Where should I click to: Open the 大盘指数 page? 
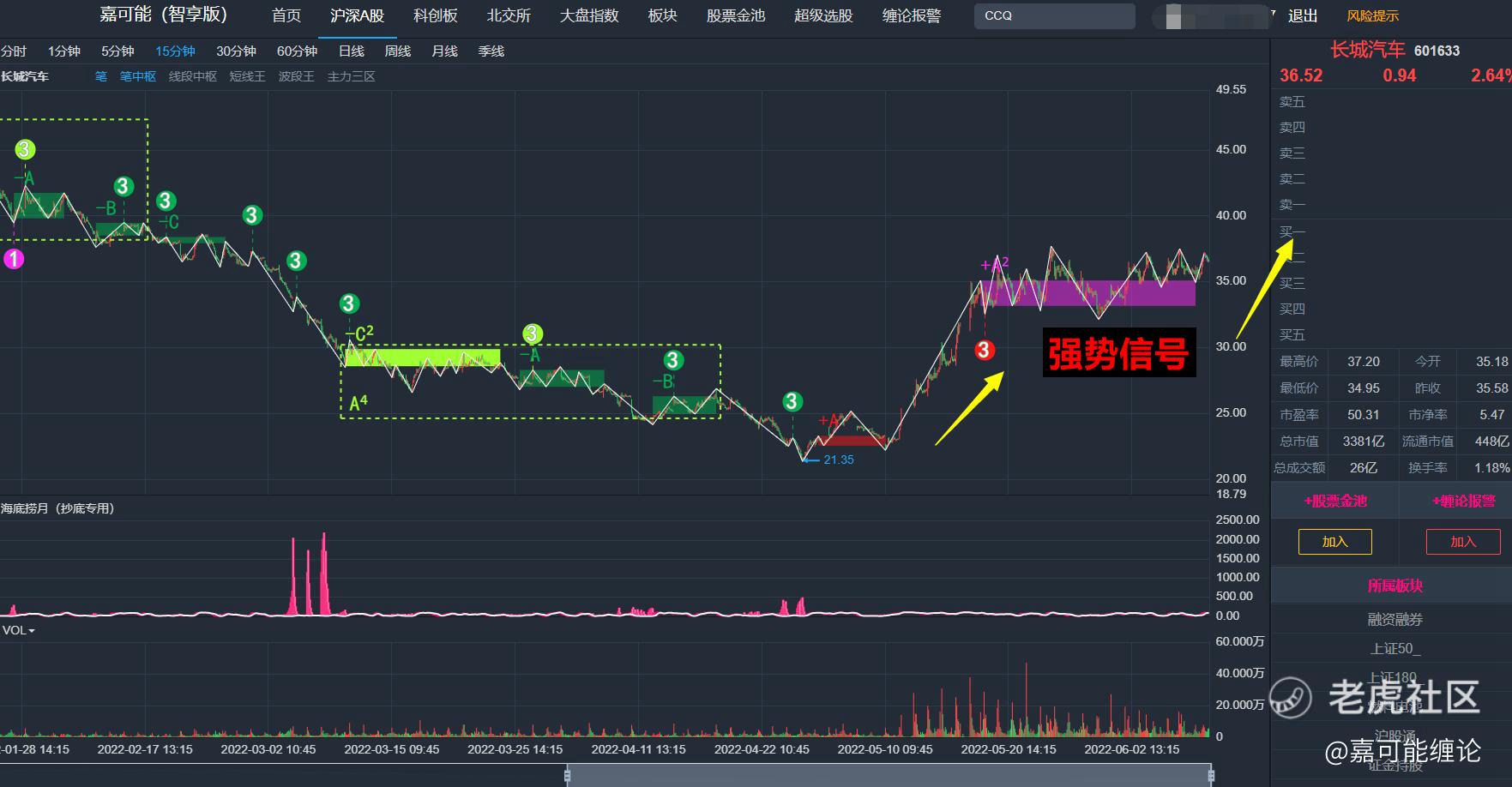coord(589,15)
